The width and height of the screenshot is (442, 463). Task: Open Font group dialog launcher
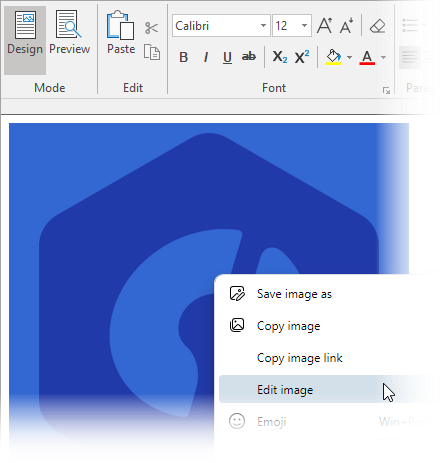point(386,90)
